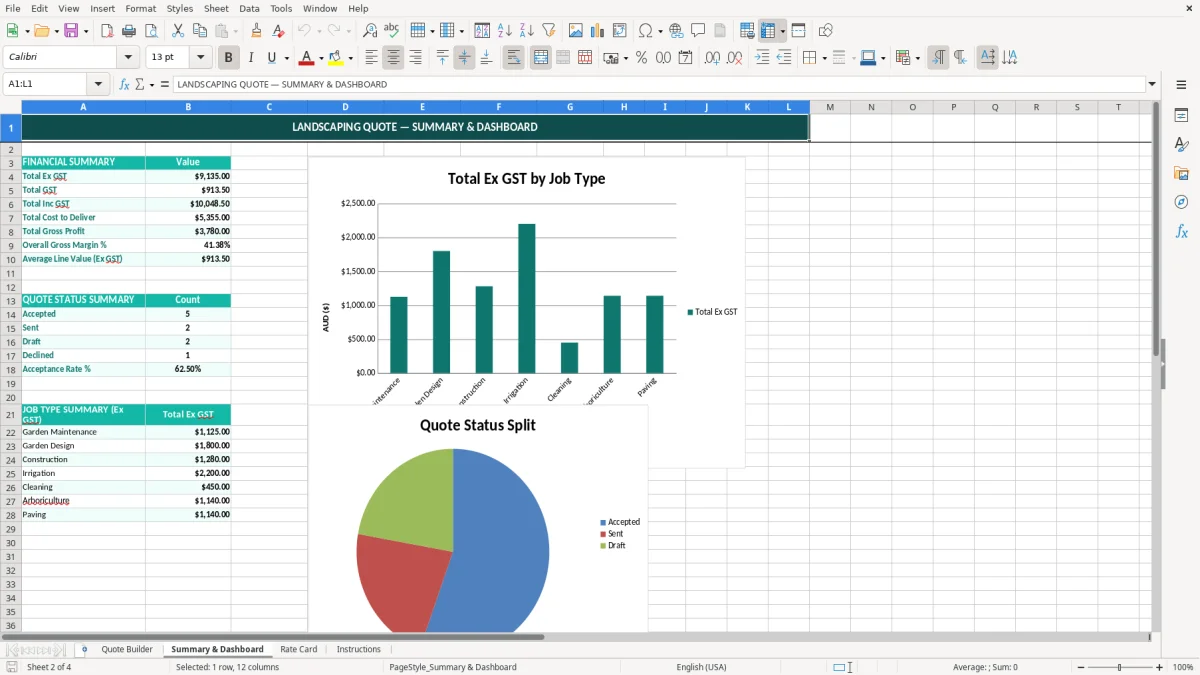1200x675 pixels.
Task: Insert hyperlink
Action: pyautogui.click(x=676, y=31)
